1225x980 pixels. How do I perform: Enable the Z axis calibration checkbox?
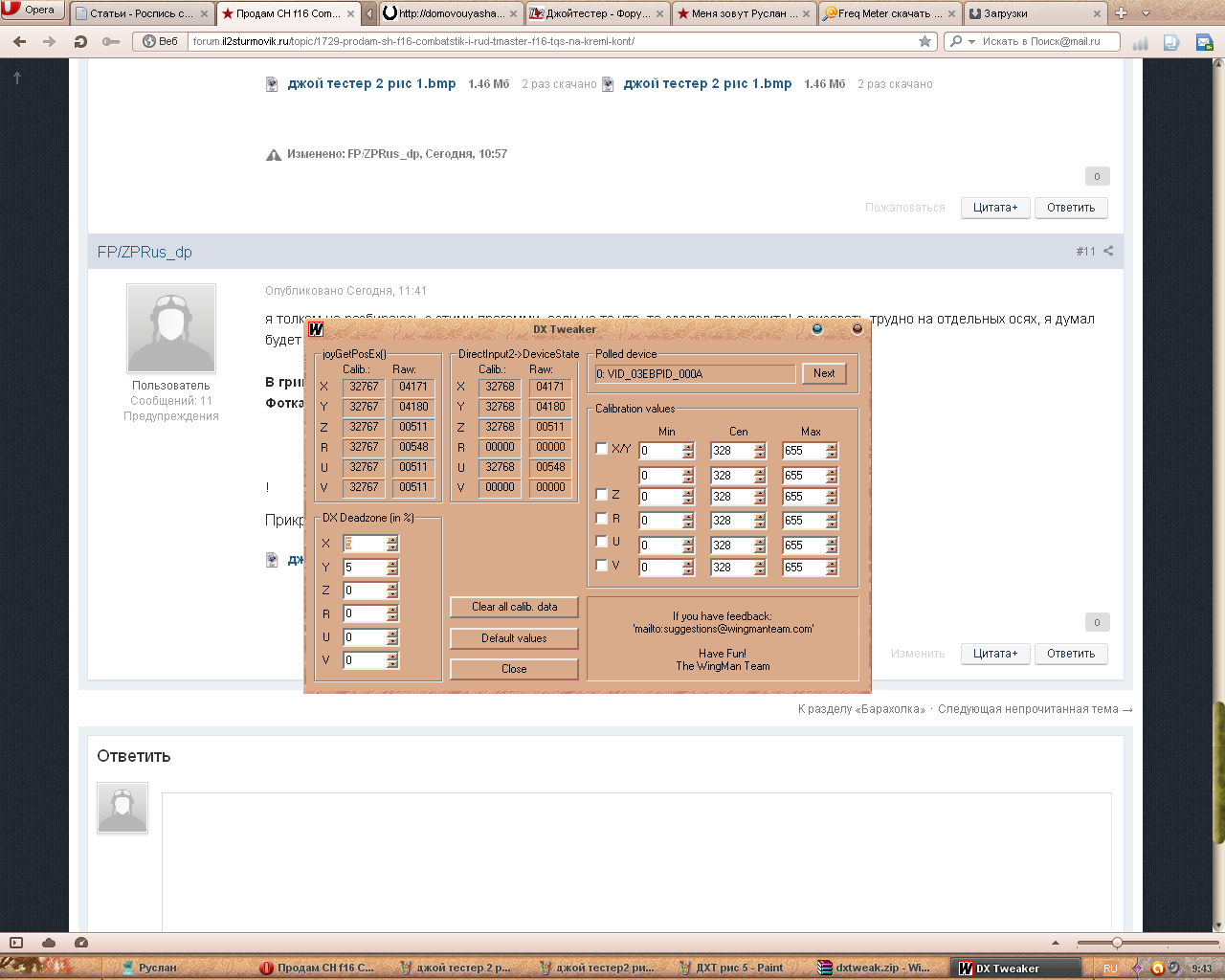click(601, 494)
